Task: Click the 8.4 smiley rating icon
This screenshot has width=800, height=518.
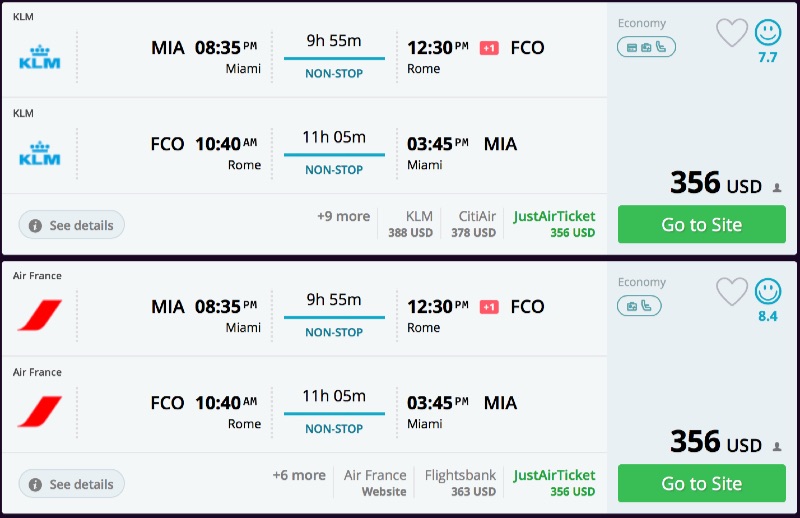Action: (768, 291)
